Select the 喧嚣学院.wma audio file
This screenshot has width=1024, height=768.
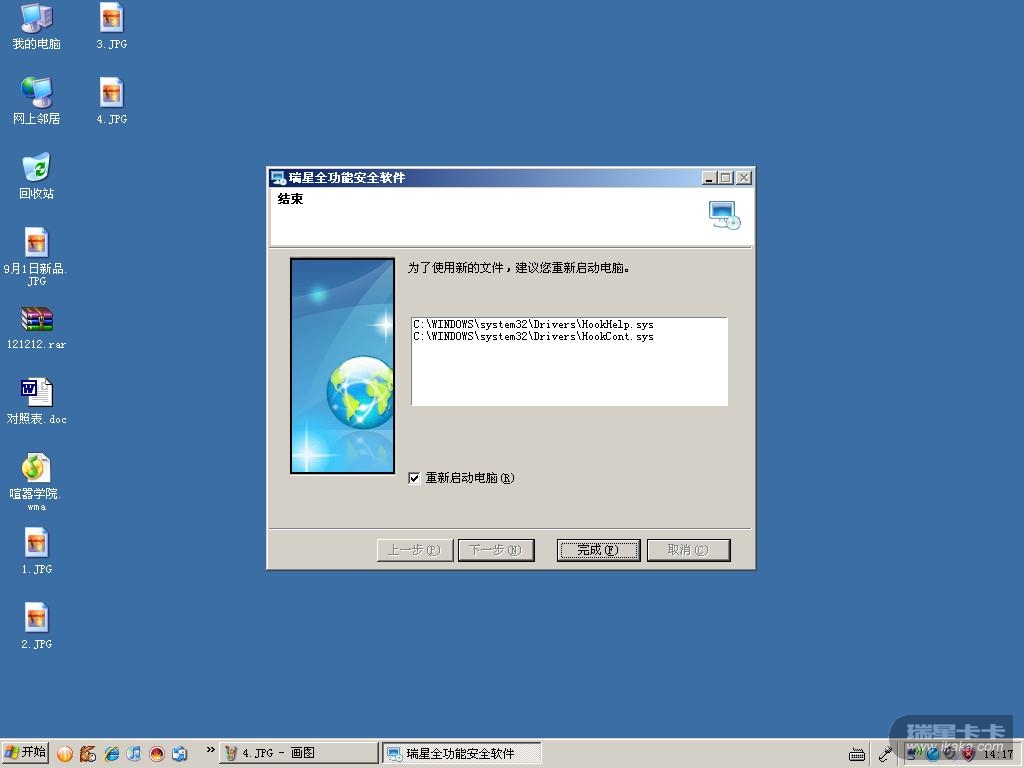pos(37,481)
